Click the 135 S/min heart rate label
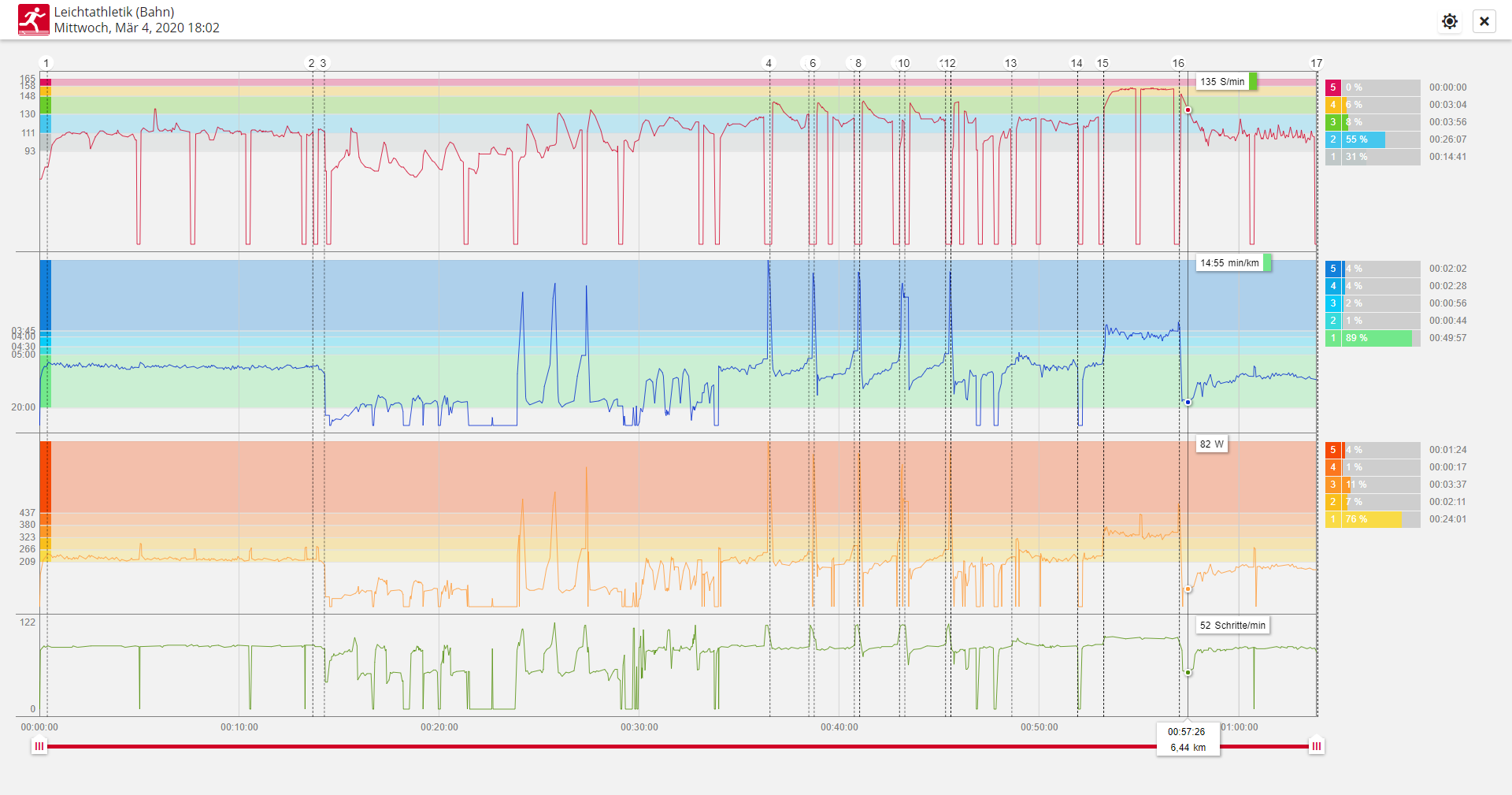This screenshot has width=1512, height=795. tap(1222, 82)
